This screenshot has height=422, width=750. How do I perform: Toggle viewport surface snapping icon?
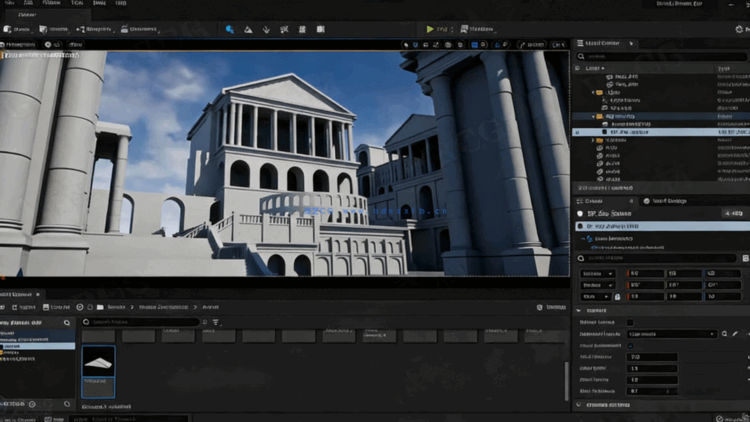460,44
